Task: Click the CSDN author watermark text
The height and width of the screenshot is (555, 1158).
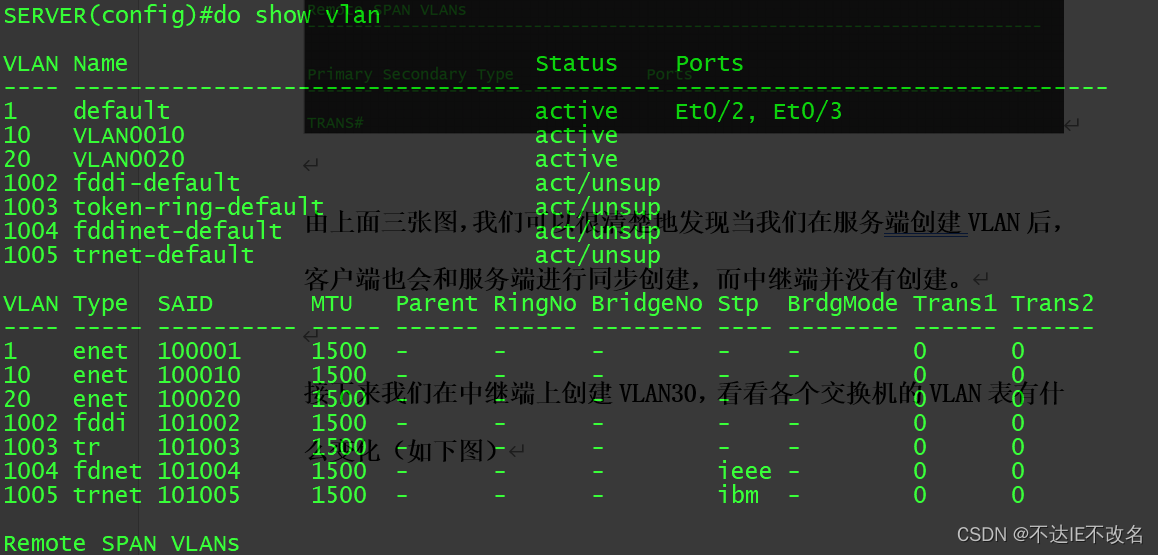Action: 1050,534
